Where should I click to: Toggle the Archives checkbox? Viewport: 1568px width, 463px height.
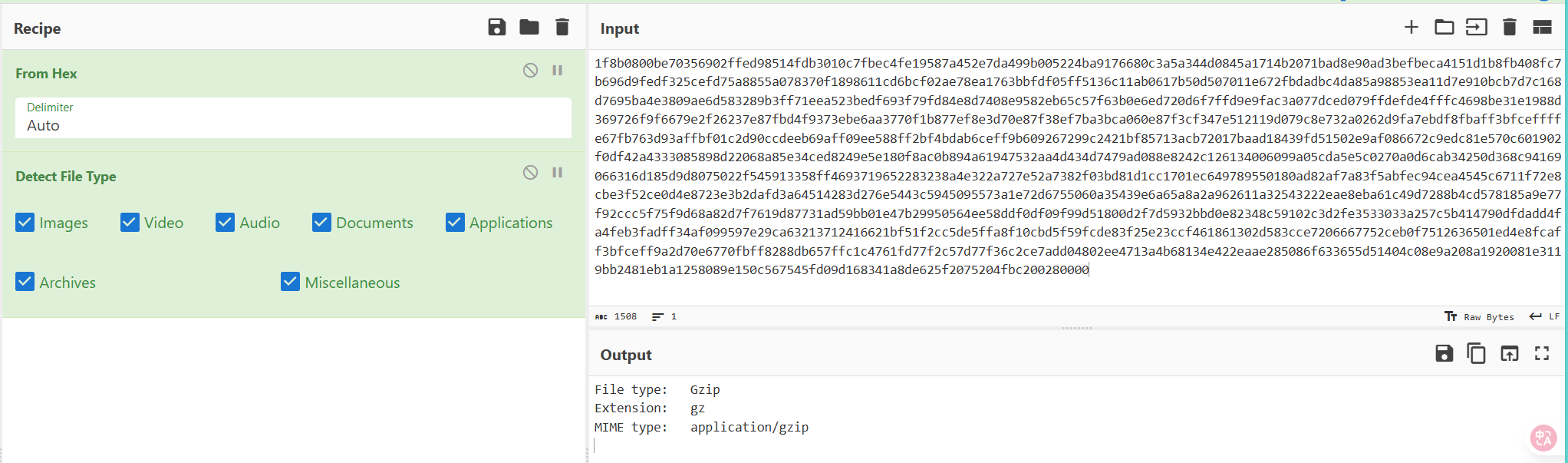click(25, 282)
